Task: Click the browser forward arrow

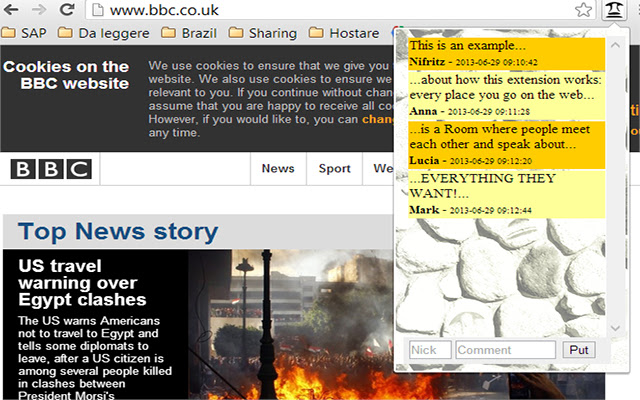Action: click(39, 9)
